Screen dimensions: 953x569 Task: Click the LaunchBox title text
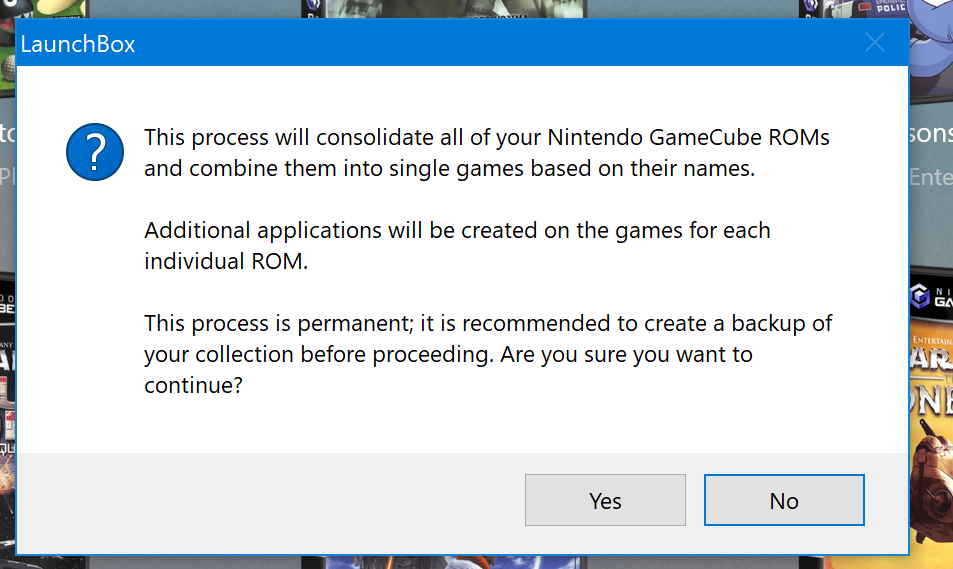pyautogui.click(x=78, y=44)
